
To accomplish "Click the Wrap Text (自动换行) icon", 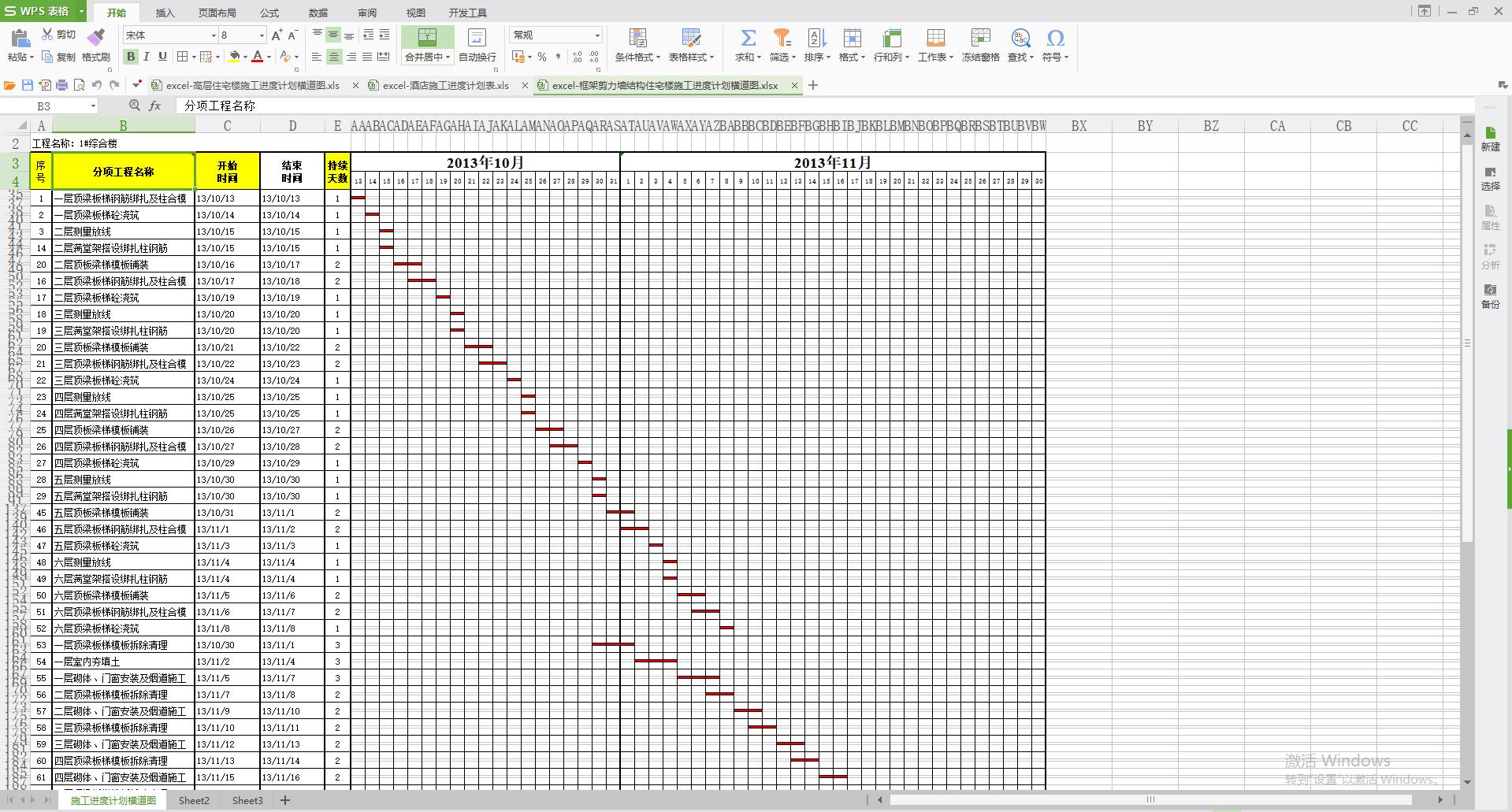I will 477,38.
